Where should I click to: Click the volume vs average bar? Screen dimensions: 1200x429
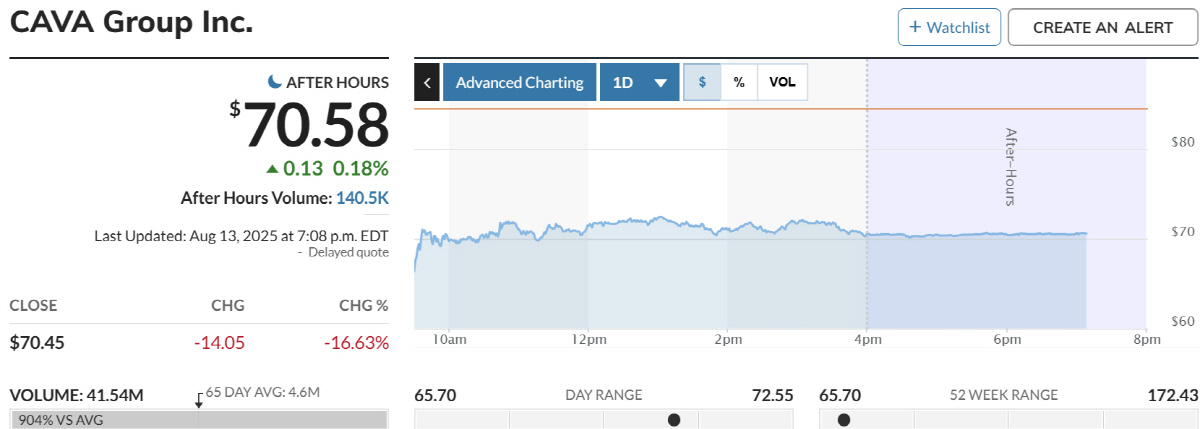pyautogui.click(x=198, y=420)
